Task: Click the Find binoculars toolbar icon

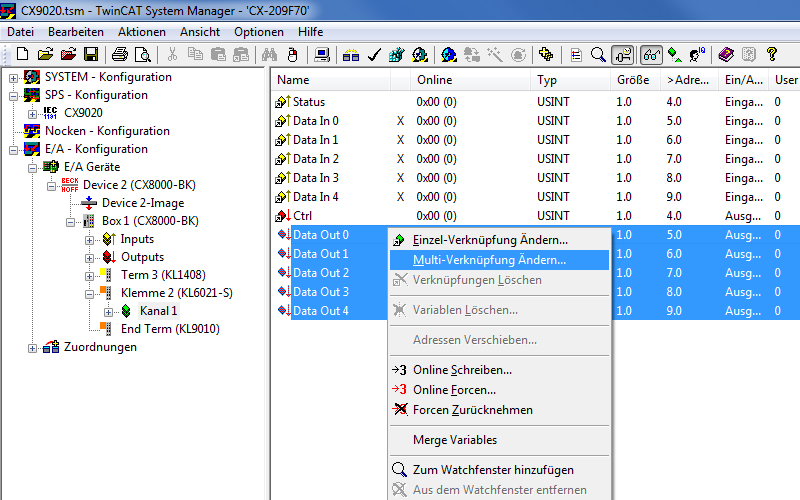Action: click(269, 54)
